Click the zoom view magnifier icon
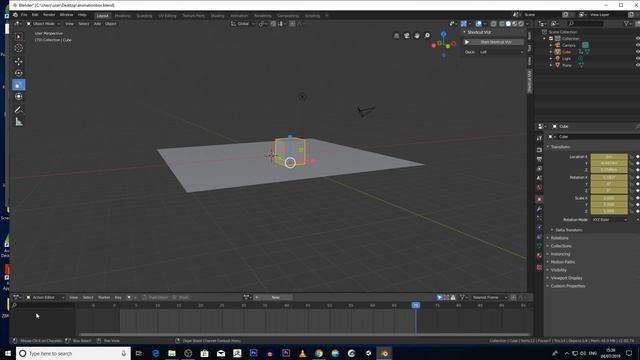Image resolution: width=640 pixels, height=360 pixels. [x=427, y=36]
